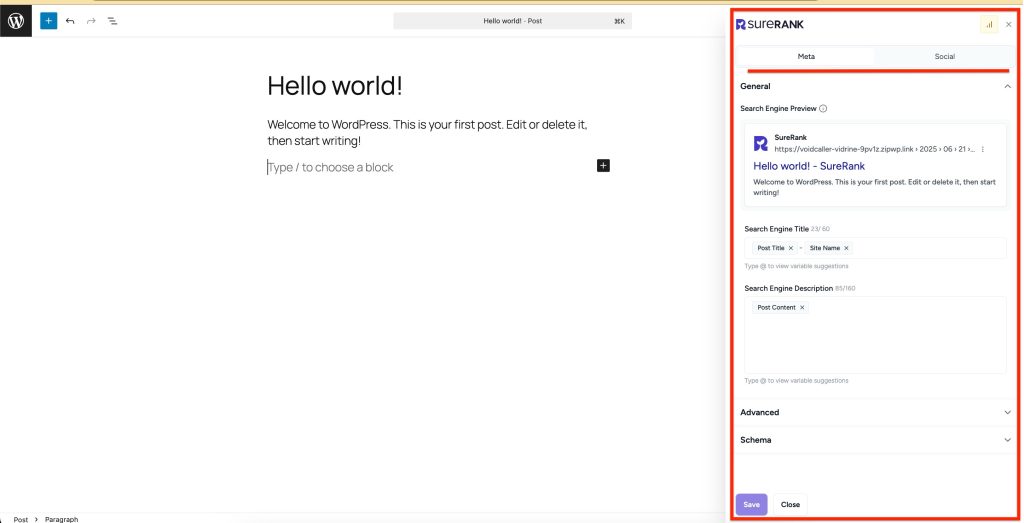Open the WordPress logo menu
The image size is (1024, 523).
(x=16, y=21)
